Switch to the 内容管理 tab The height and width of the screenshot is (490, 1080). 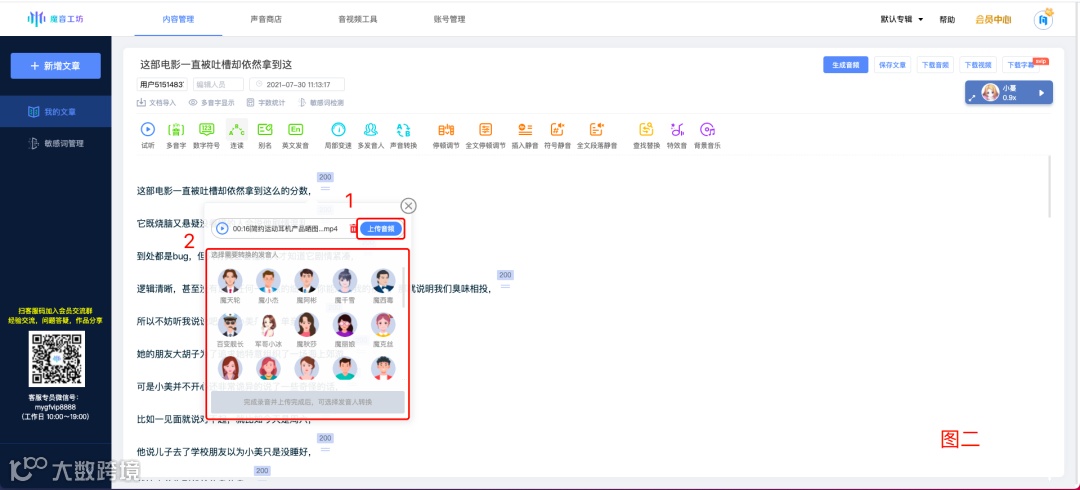tap(178, 19)
